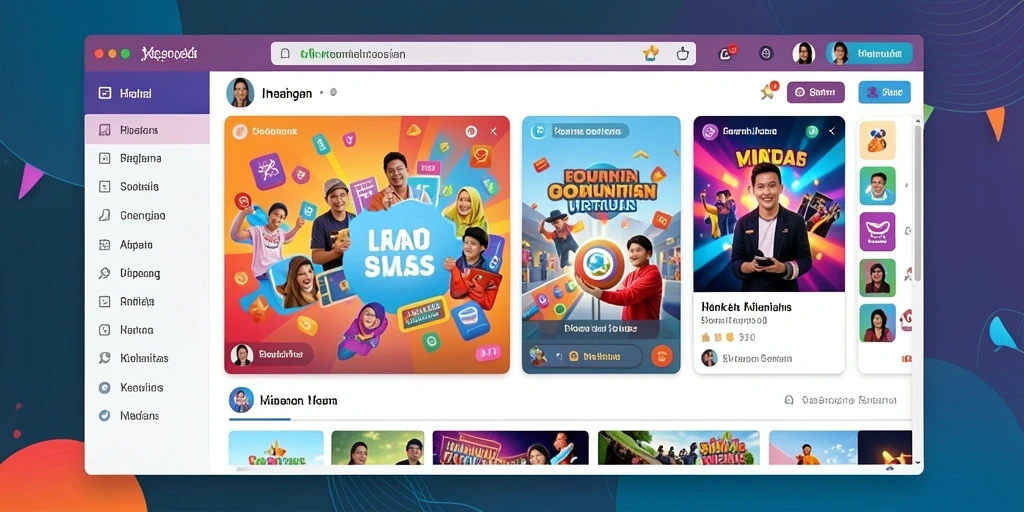This screenshot has width=1024, height=512.
Task: Expand the small arrow next to "Iheahgan"
Action: (321, 93)
